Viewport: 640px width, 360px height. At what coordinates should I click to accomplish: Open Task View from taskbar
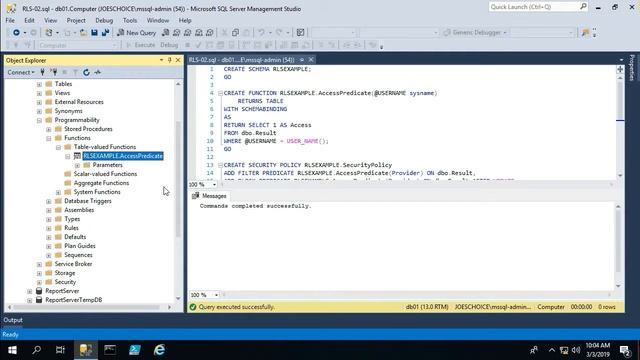point(60,350)
